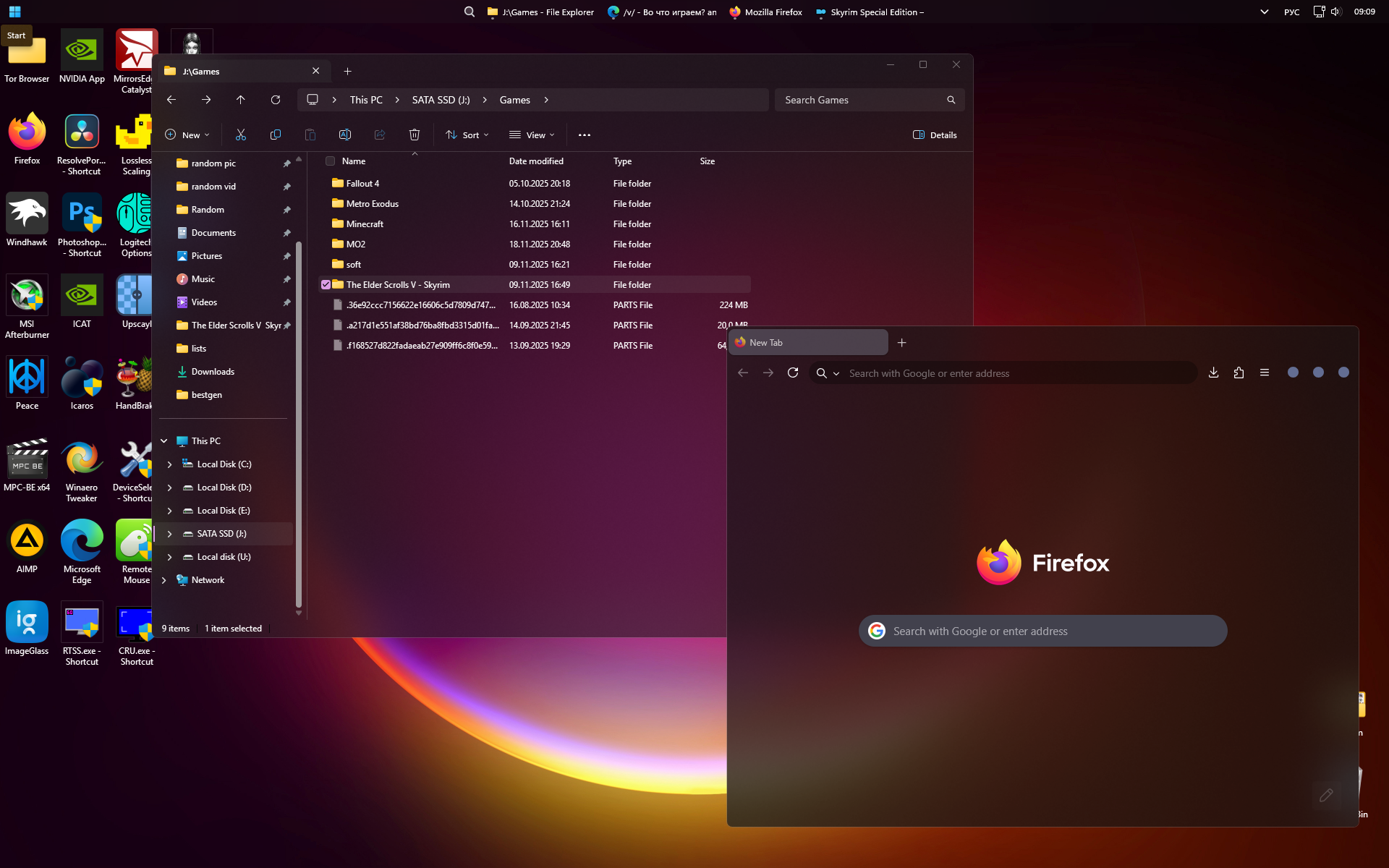Uncheck The Elder Scrolls V - Skyrim checkbox
The image size is (1389, 868).
point(326,285)
